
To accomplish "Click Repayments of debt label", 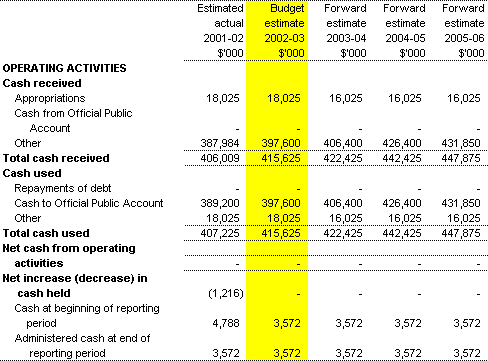I will tap(63, 188).
